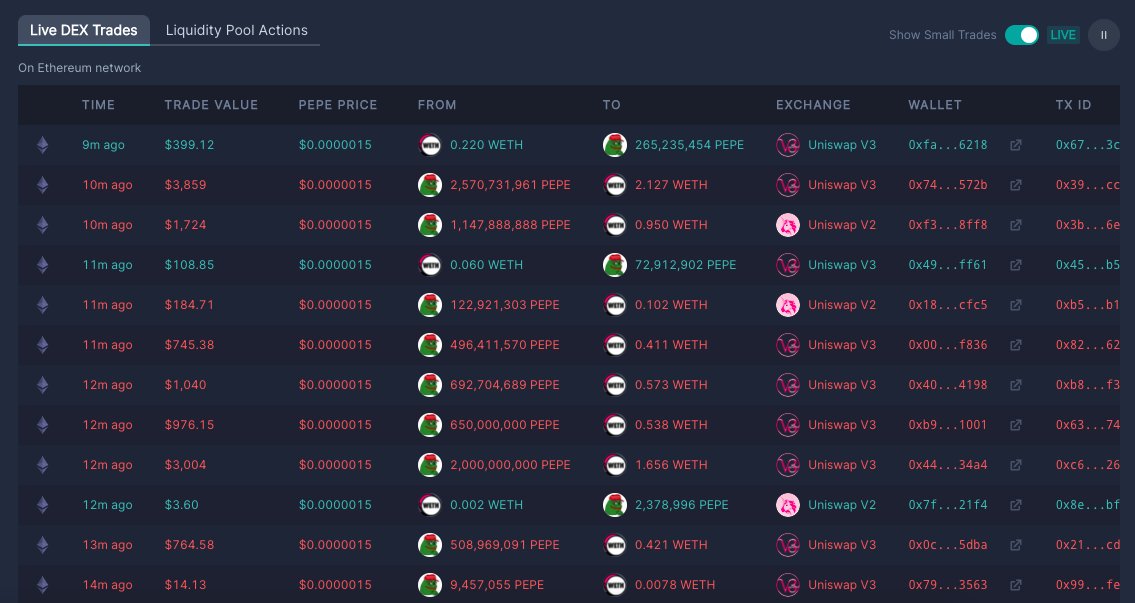Click Uniswap V3 icon in the $399.12 trade row
The image size is (1135, 603).
(x=789, y=145)
